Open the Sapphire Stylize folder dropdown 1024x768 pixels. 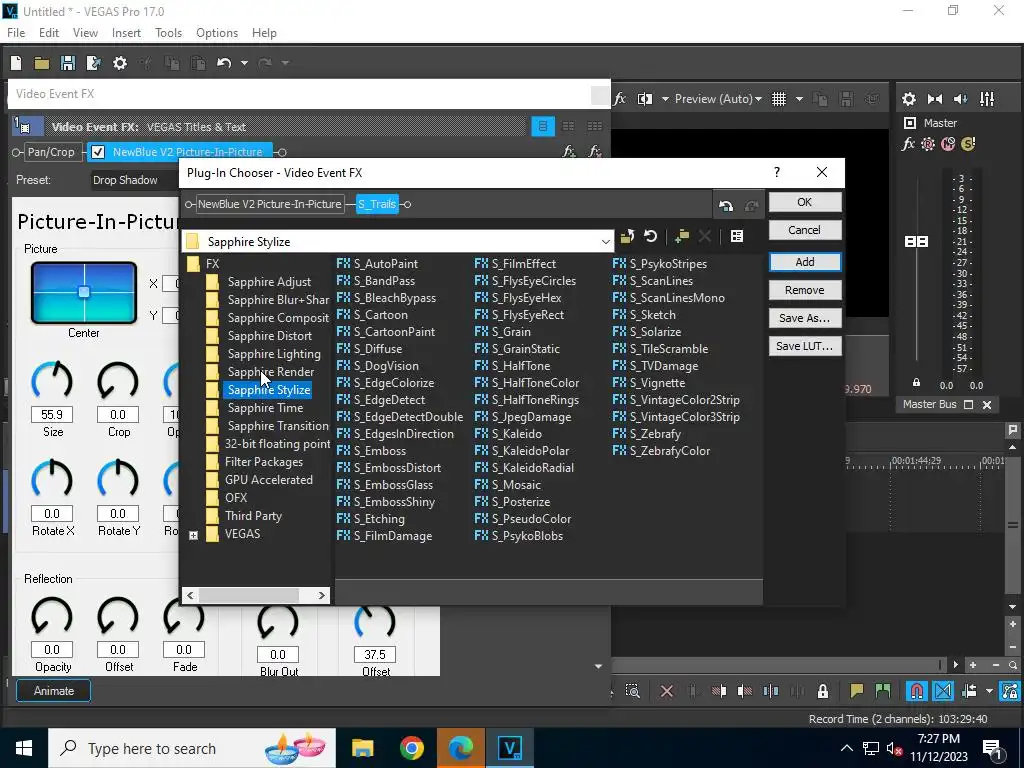click(x=605, y=242)
